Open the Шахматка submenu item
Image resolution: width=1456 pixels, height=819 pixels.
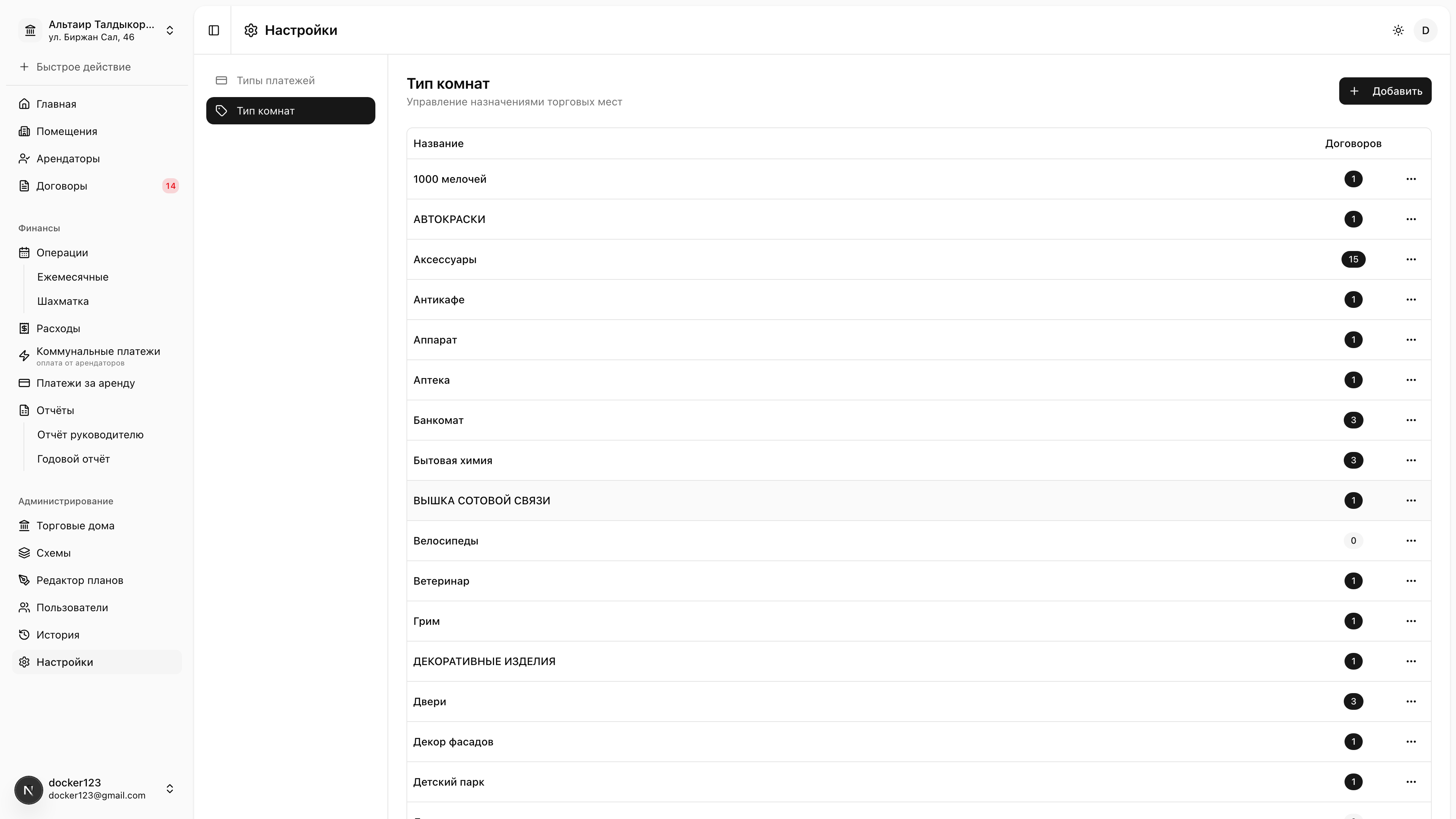[63, 301]
